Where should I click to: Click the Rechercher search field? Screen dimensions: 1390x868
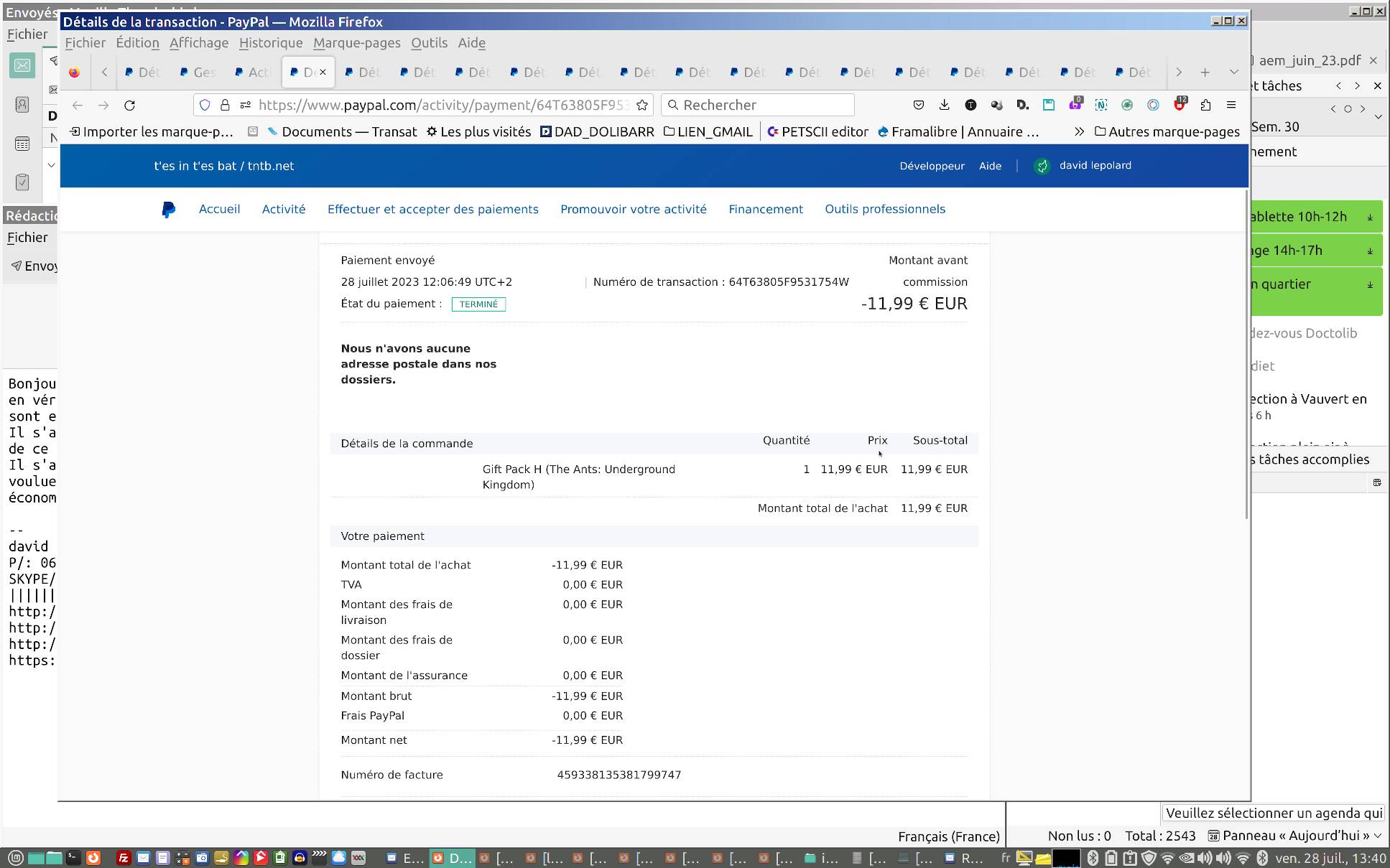point(761,105)
